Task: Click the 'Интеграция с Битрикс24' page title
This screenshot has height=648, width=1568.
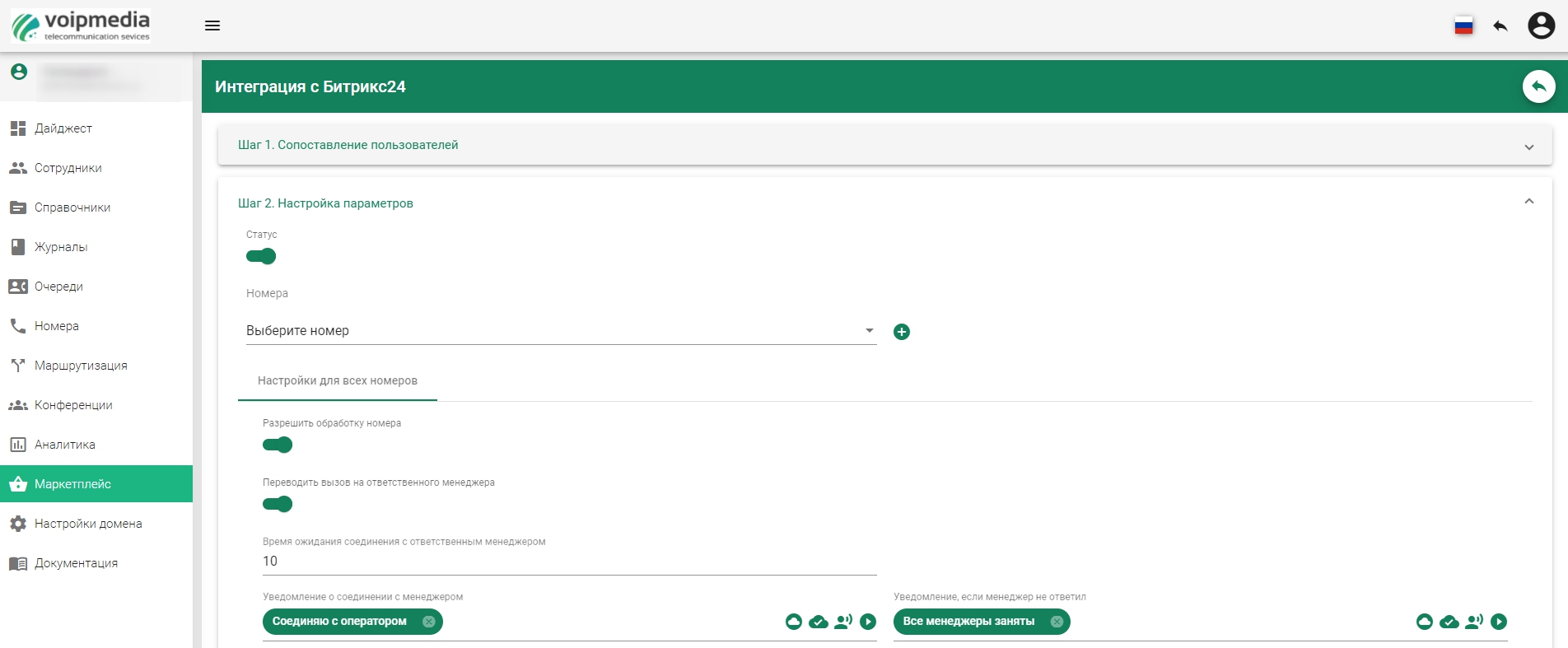Action: (x=310, y=86)
